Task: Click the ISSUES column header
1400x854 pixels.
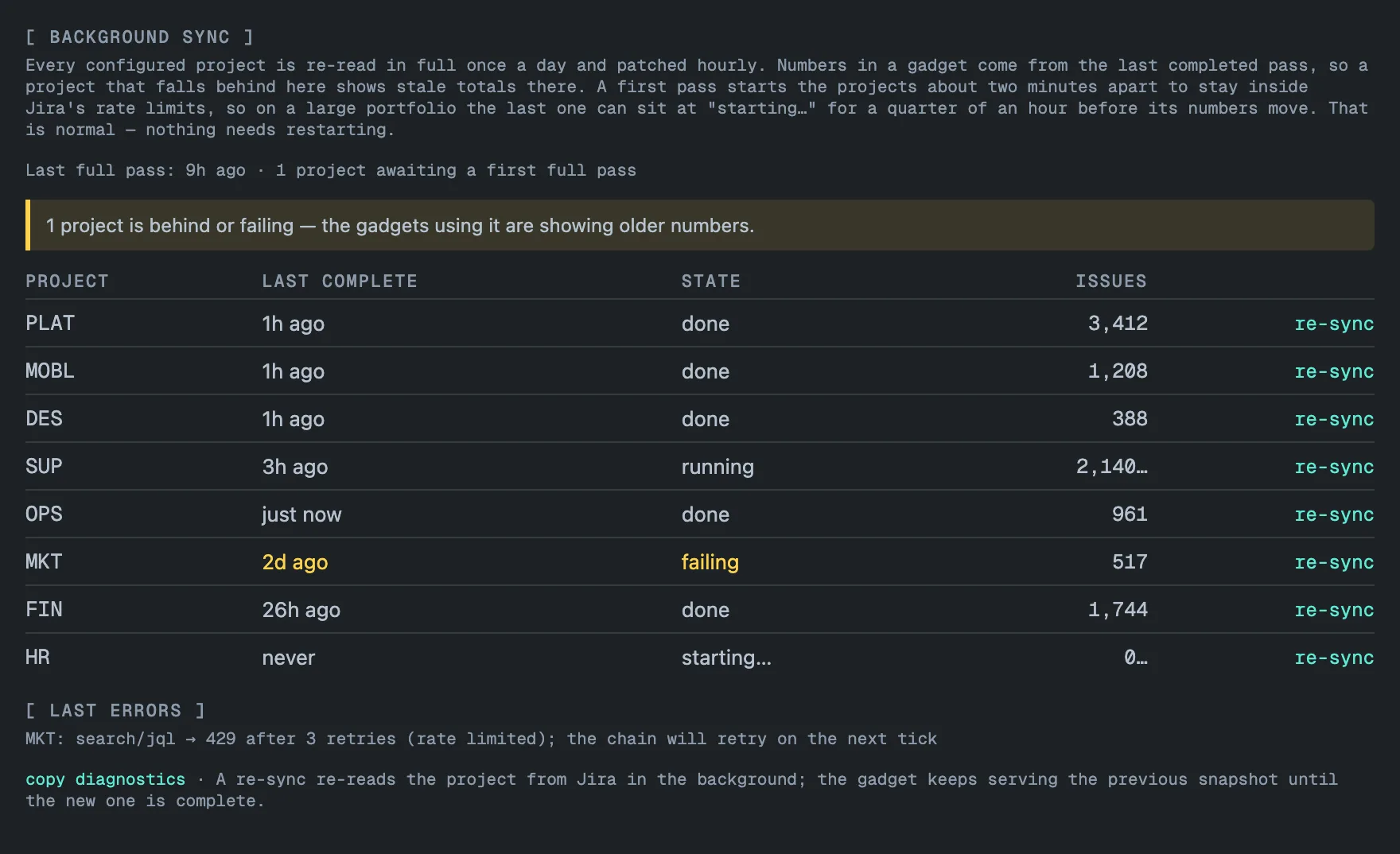Action: [x=1111, y=281]
